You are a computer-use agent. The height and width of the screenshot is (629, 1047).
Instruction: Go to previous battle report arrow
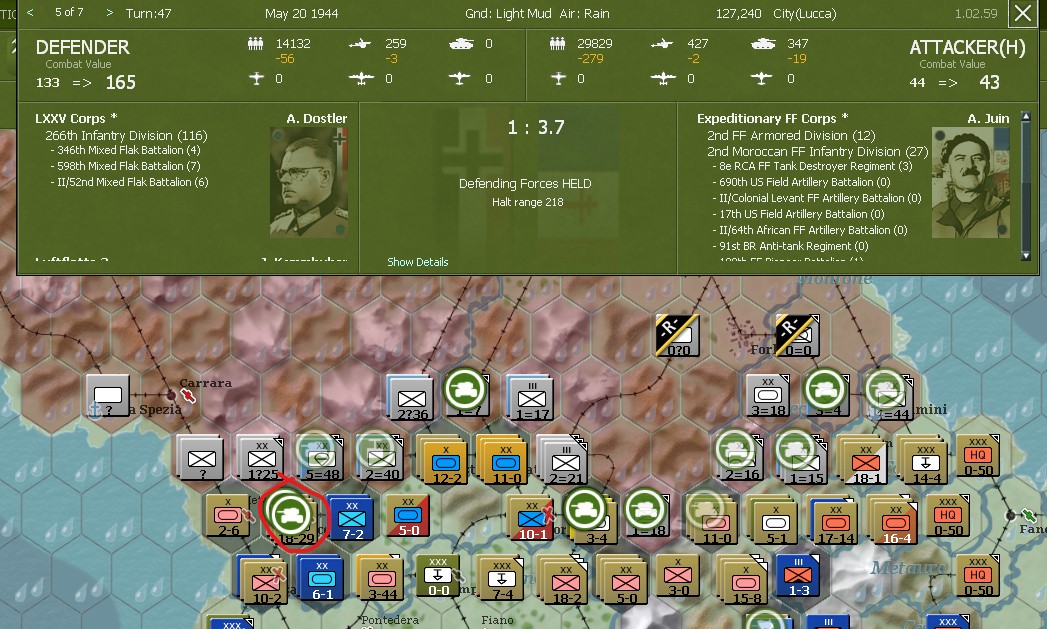coord(30,13)
